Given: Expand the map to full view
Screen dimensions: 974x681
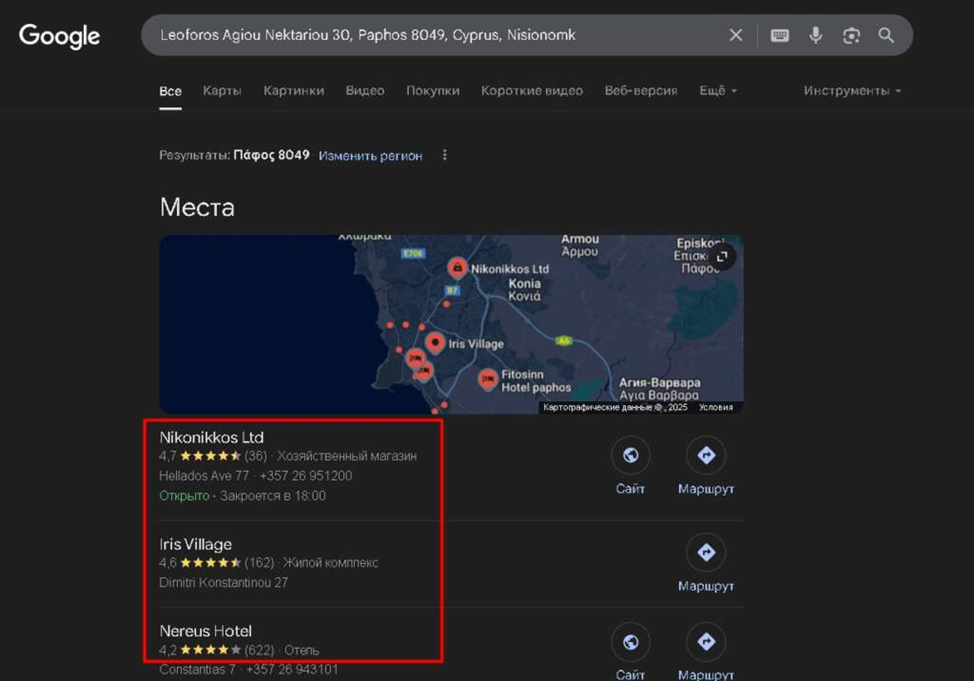Looking at the screenshot, I should (x=721, y=257).
